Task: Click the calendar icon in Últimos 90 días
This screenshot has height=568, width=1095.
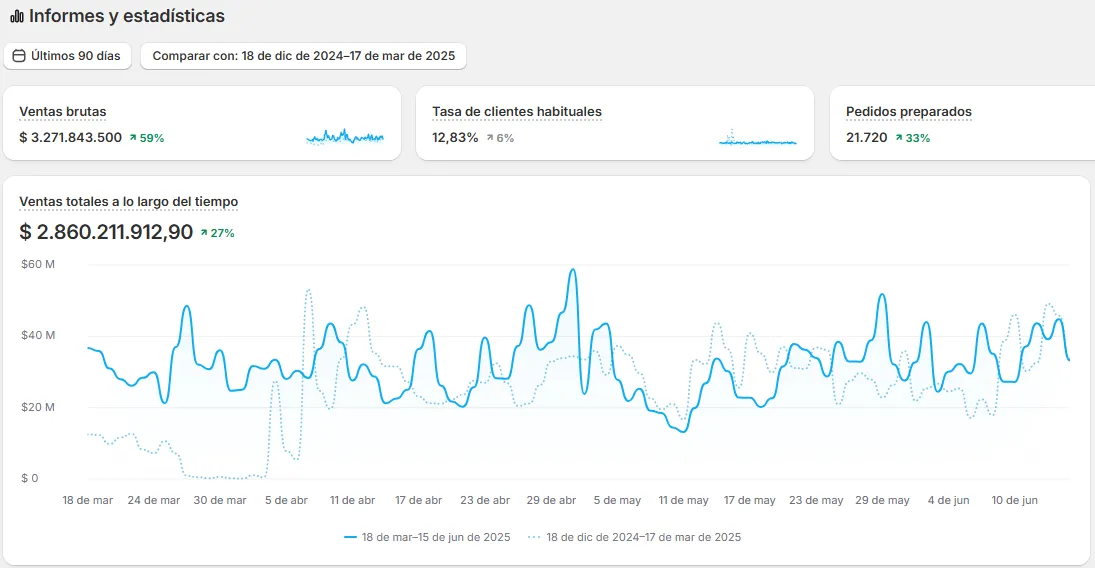Action: (x=20, y=56)
